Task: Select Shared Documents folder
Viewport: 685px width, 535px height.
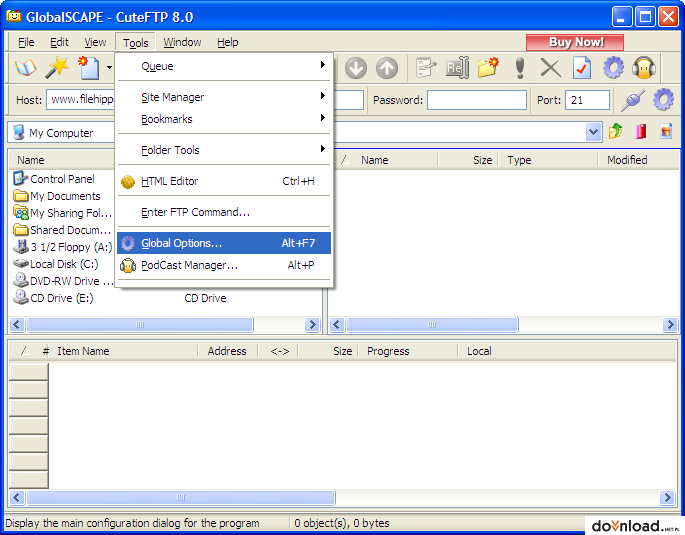Action: click(62, 230)
